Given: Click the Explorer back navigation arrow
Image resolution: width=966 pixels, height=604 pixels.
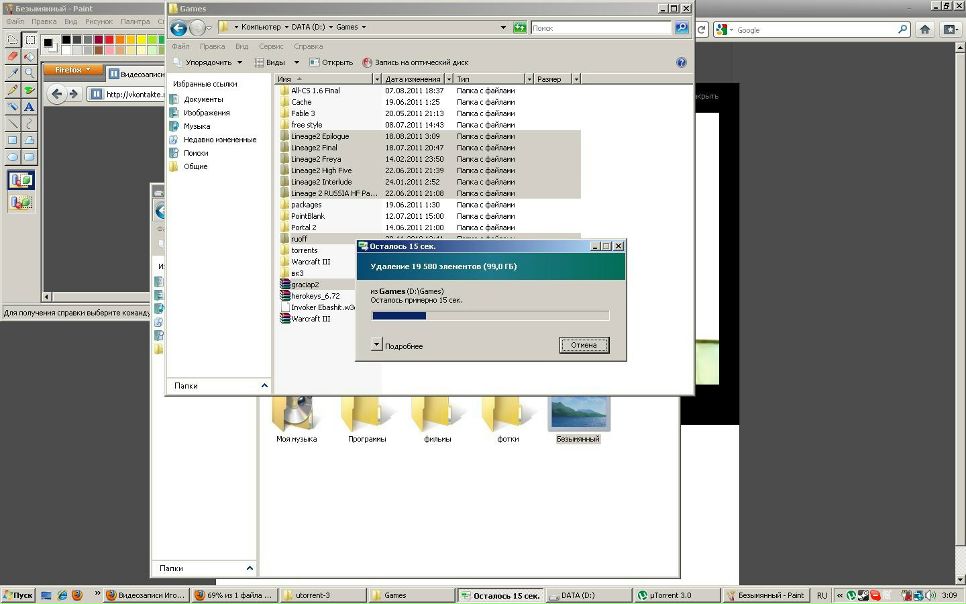Looking at the screenshot, I should 178,28.
